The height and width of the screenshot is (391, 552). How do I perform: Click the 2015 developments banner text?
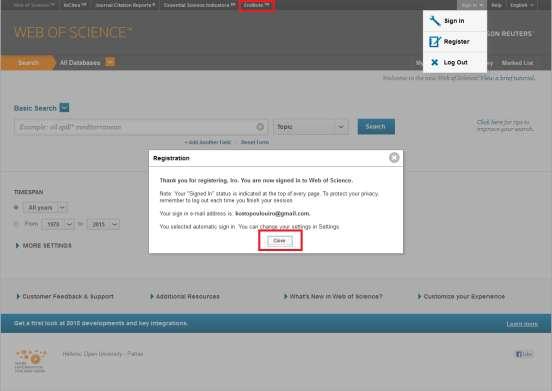(x=101, y=323)
